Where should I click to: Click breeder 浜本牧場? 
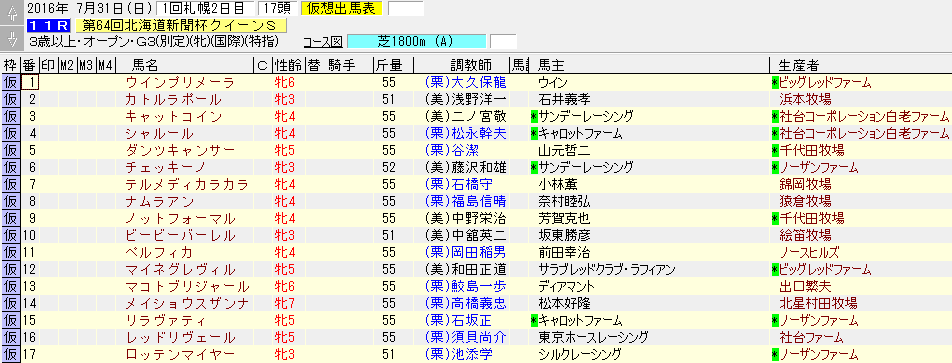tap(805, 100)
